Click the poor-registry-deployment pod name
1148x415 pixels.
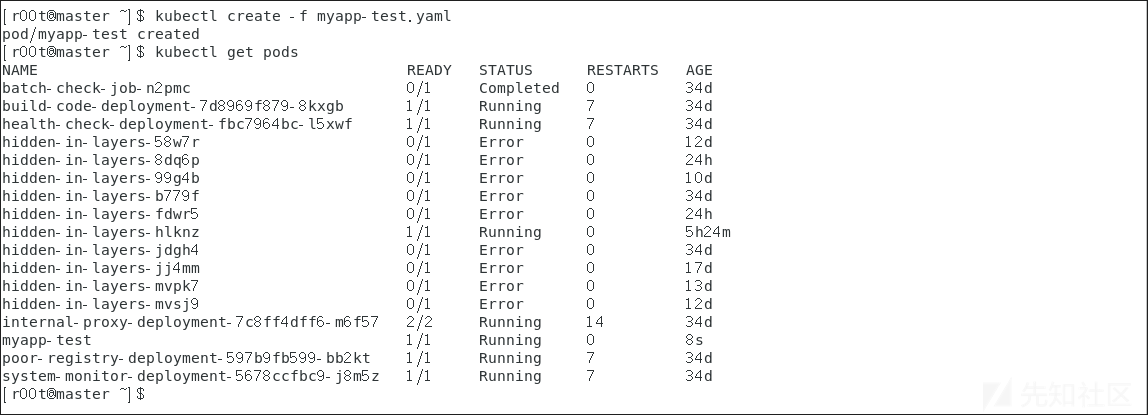tap(186, 358)
